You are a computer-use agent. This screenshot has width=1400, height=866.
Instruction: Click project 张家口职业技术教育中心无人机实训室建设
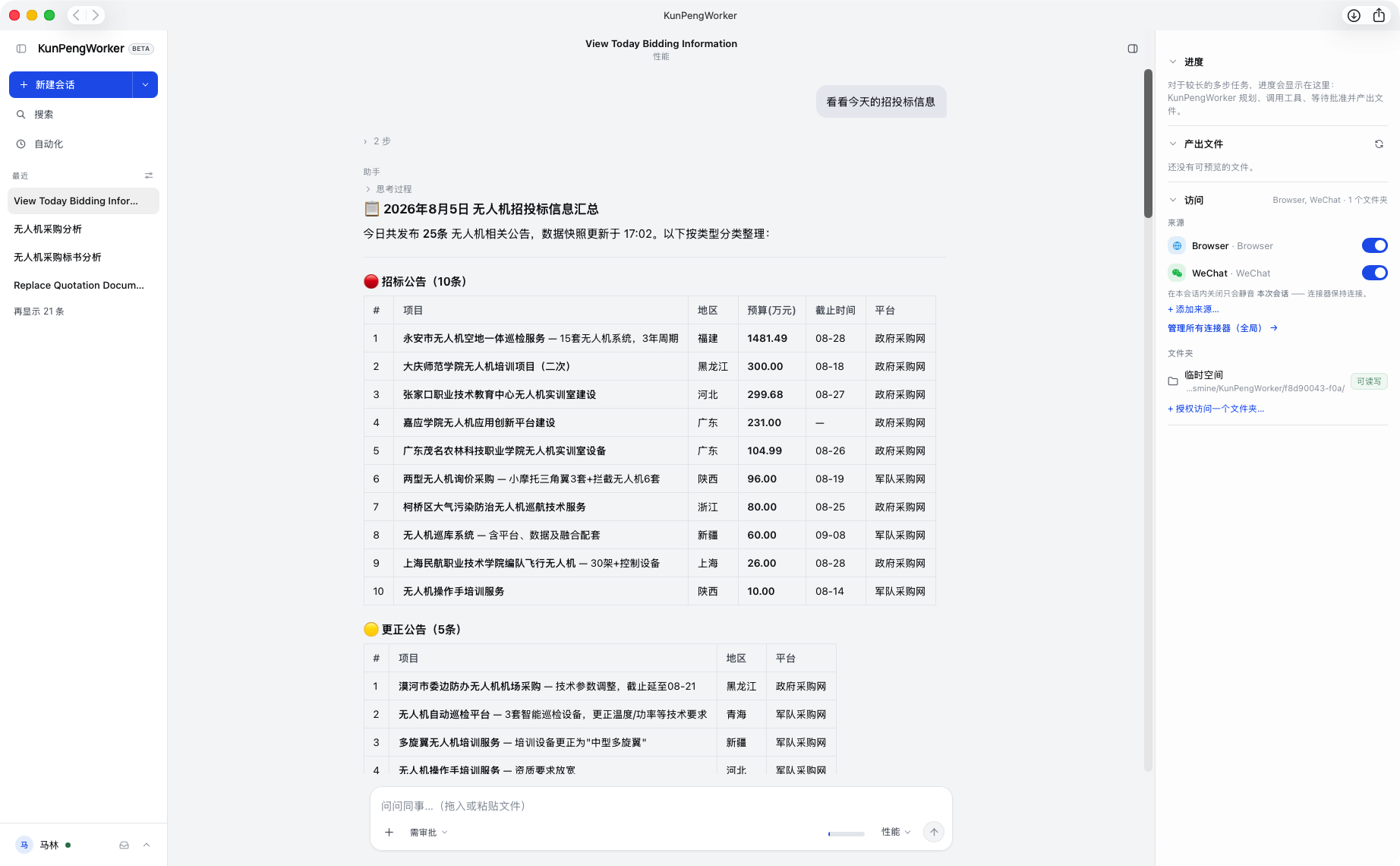tap(500, 395)
